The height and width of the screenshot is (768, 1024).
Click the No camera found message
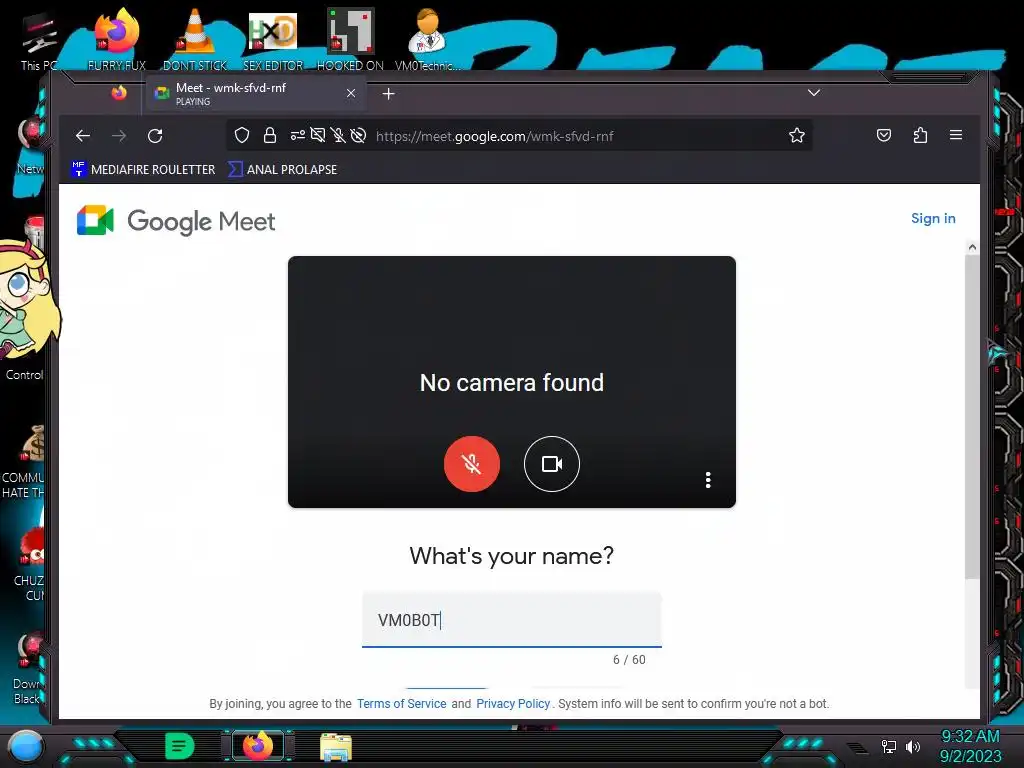512,383
